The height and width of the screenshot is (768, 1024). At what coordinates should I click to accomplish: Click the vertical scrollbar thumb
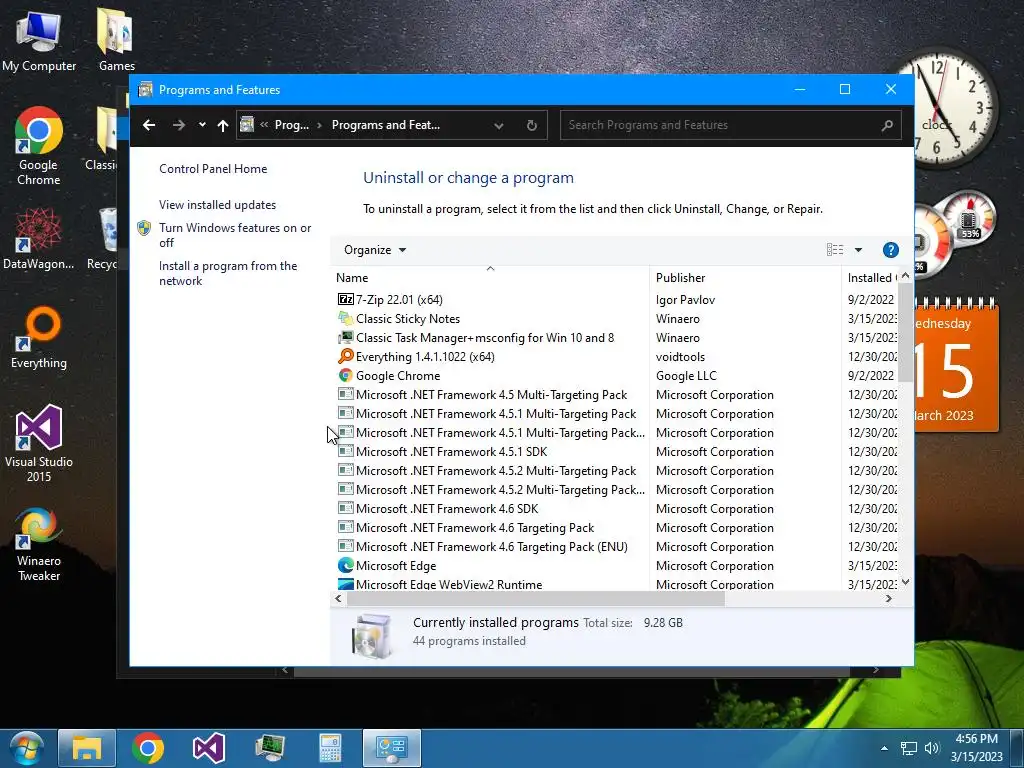coord(905,332)
